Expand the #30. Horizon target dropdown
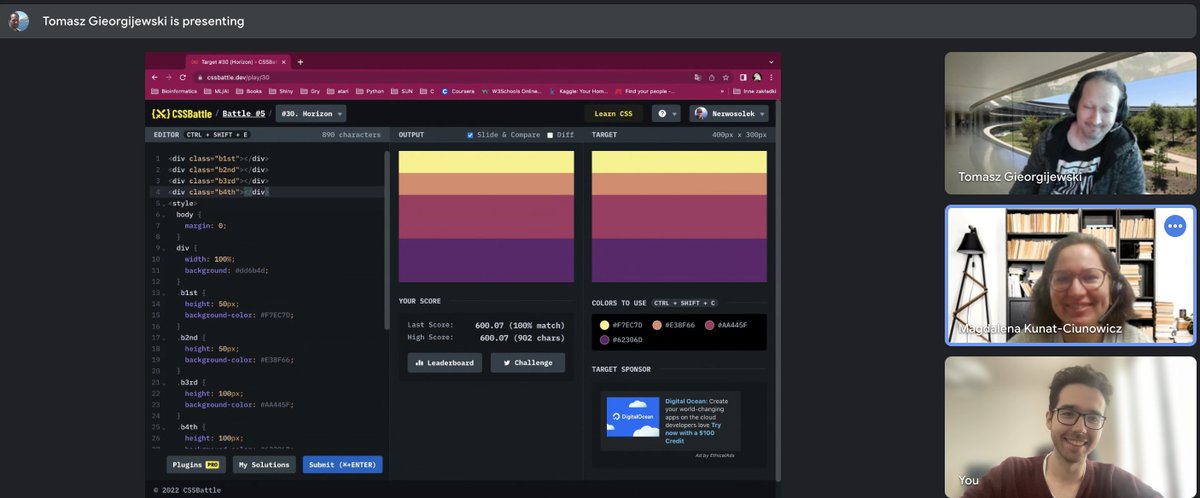The width and height of the screenshot is (1200, 498). click(x=312, y=114)
